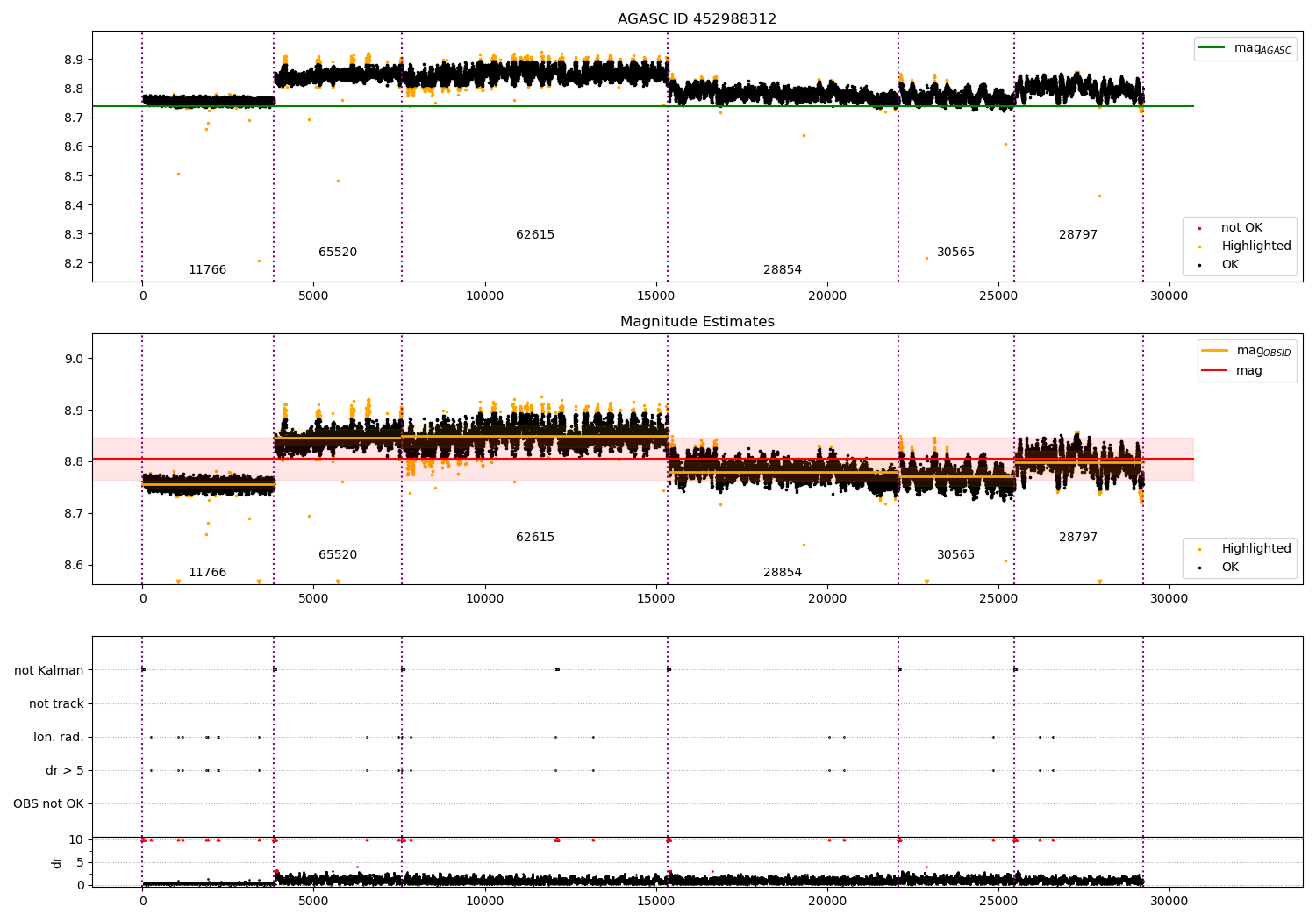Click y-axis tick label 9.0
Screen dimensions: 1316x921
point(73,359)
